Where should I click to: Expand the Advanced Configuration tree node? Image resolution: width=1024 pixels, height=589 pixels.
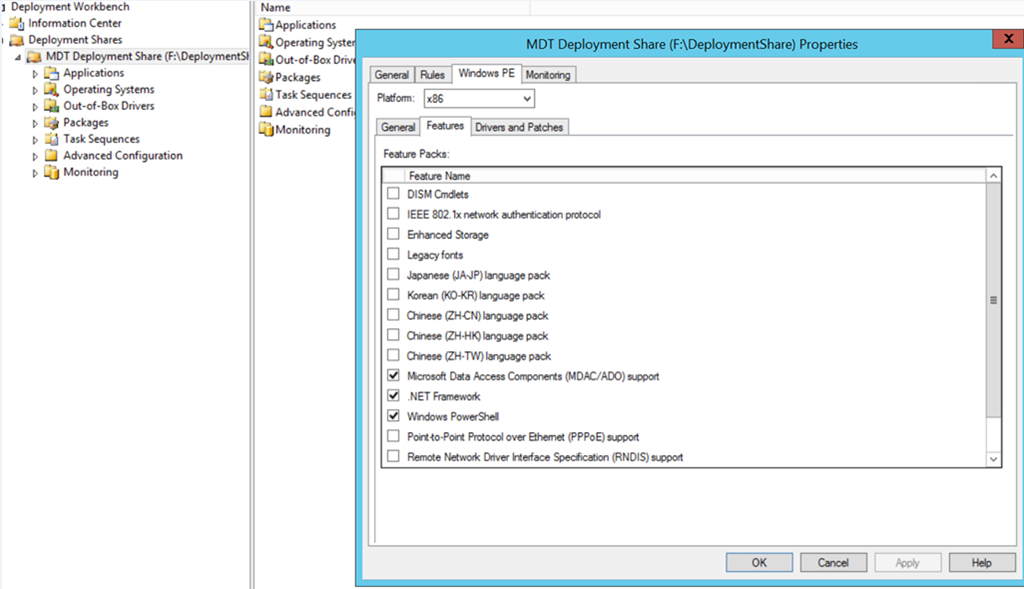(x=35, y=156)
